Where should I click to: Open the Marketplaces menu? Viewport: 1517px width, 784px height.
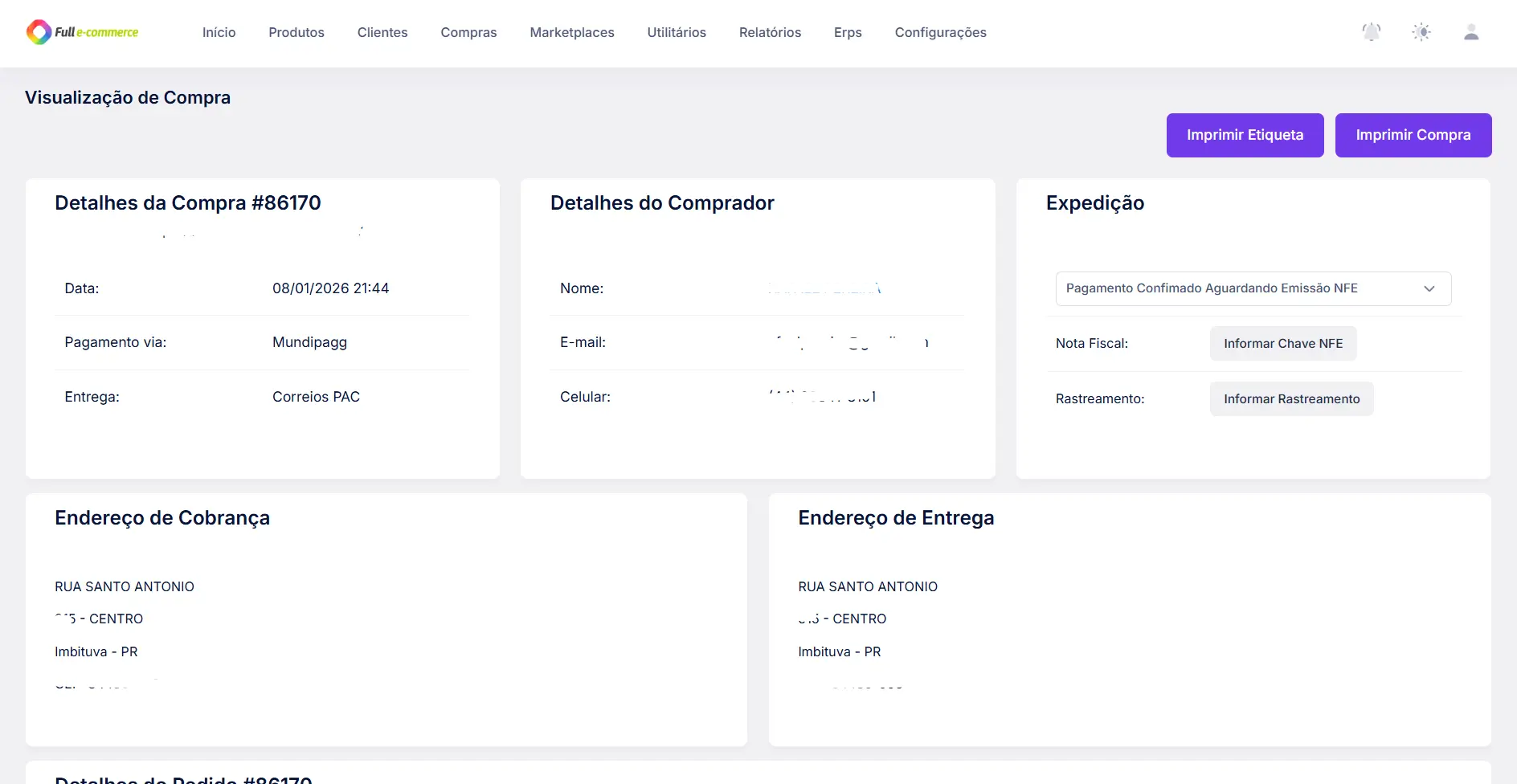pyautogui.click(x=572, y=32)
